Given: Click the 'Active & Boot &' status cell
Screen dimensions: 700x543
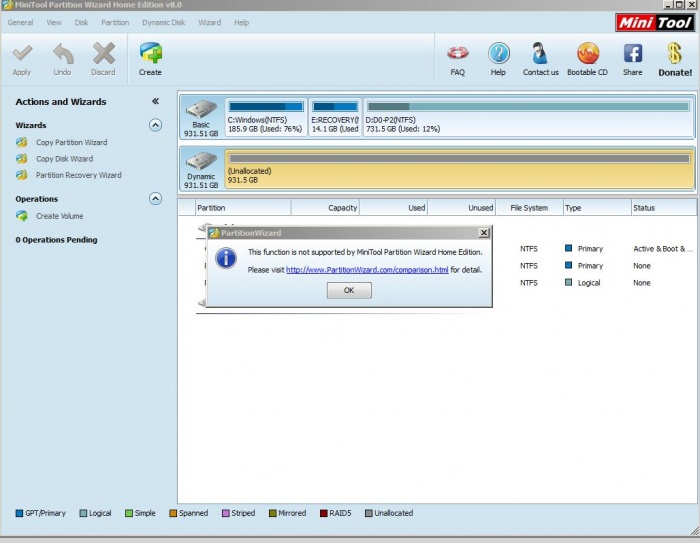Looking at the screenshot, I should point(663,249).
